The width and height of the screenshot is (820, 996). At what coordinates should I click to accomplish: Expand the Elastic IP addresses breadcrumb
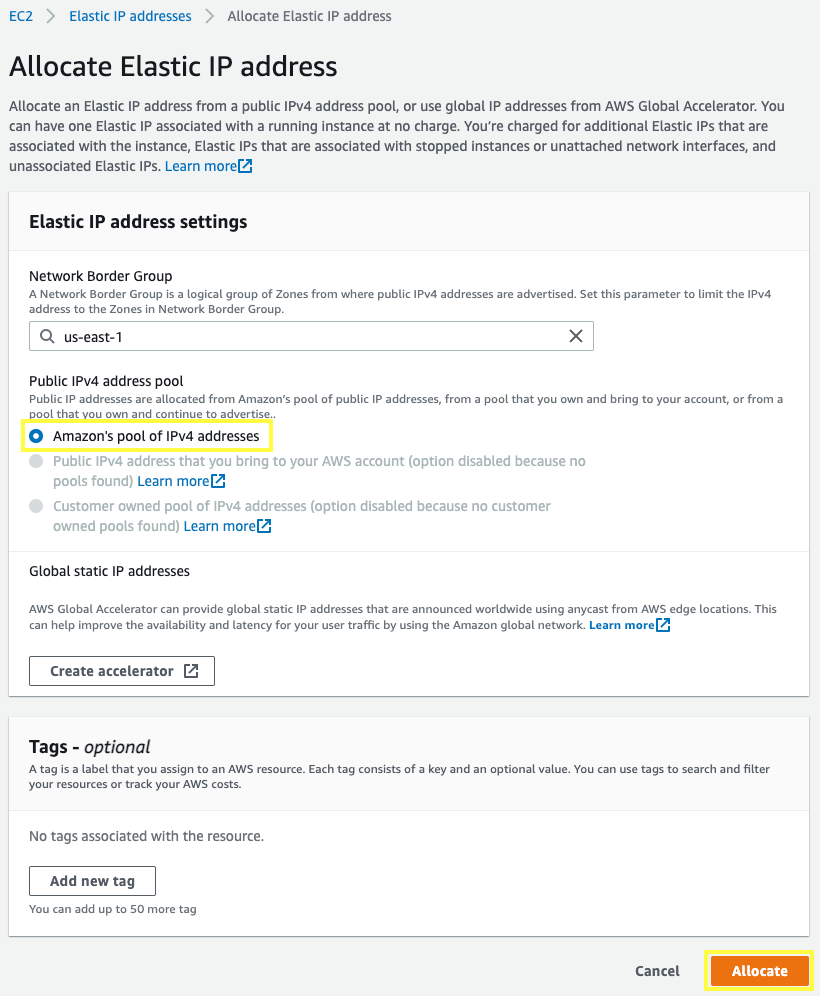click(x=130, y=16)
